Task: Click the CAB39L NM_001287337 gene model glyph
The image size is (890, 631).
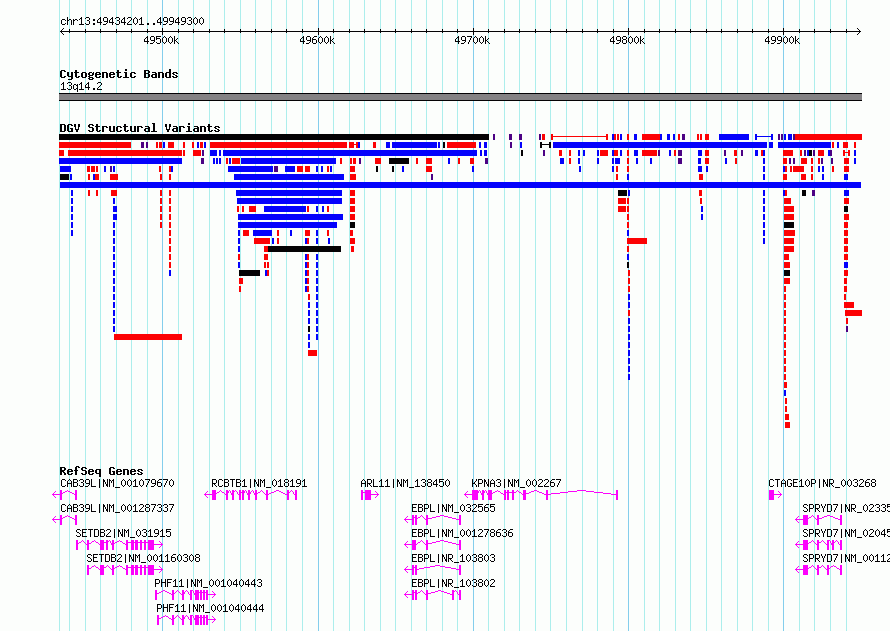Action: pos(65,520)
